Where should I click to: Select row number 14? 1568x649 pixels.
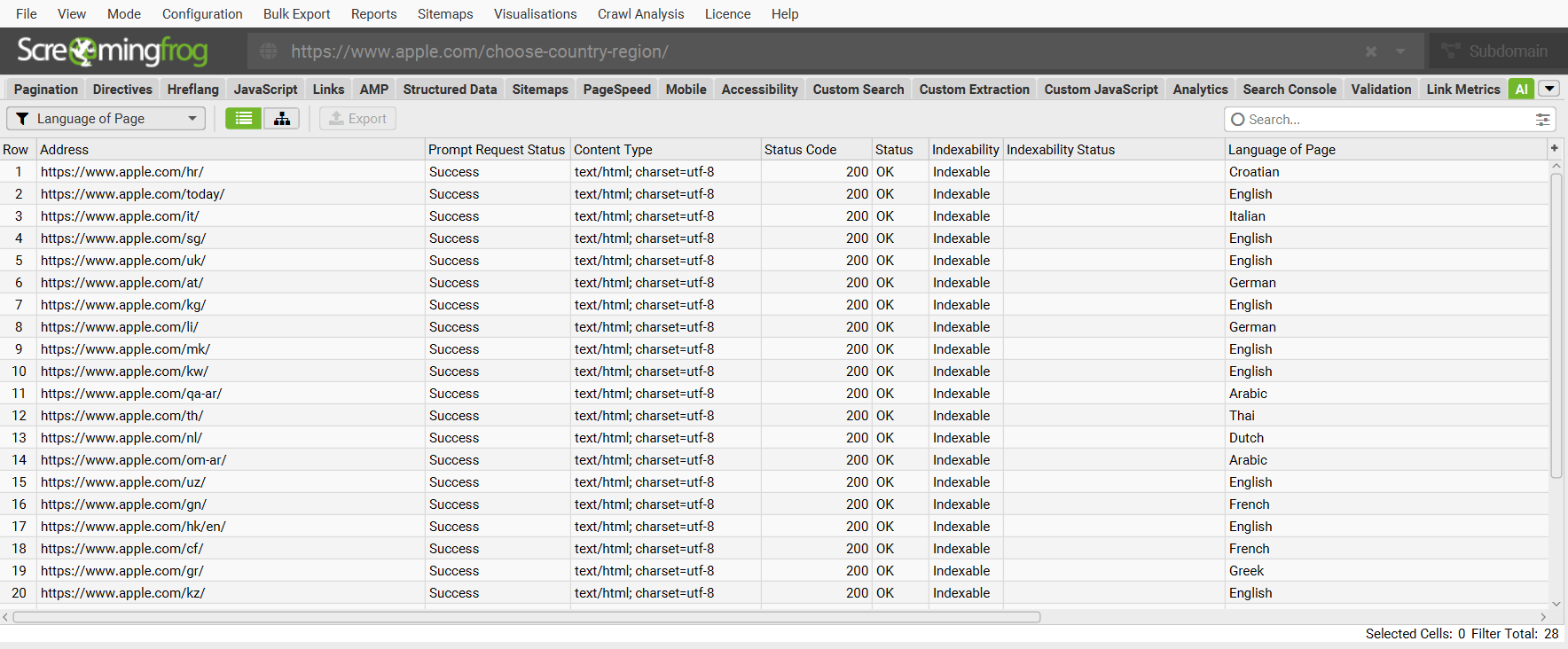[x=19, y=460]
